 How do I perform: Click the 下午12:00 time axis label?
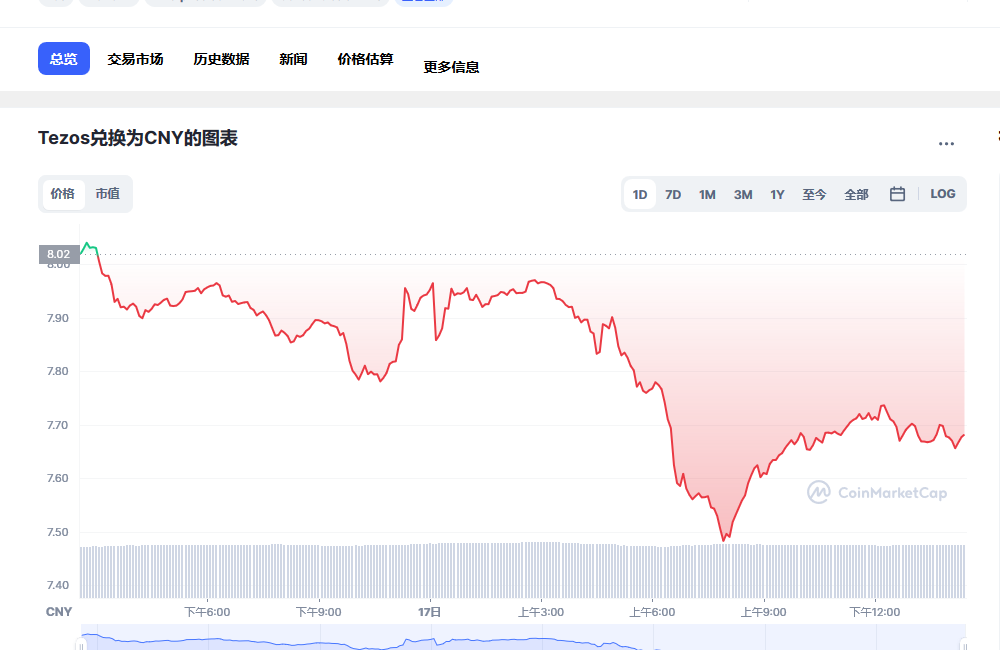(x=874, y=612)
